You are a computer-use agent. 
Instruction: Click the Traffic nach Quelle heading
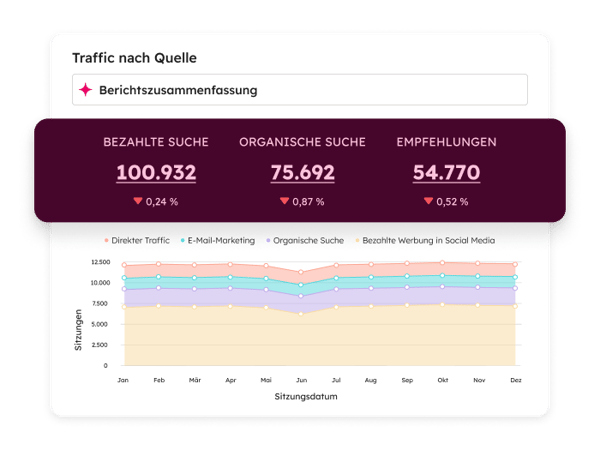click(x=134, y=58)
